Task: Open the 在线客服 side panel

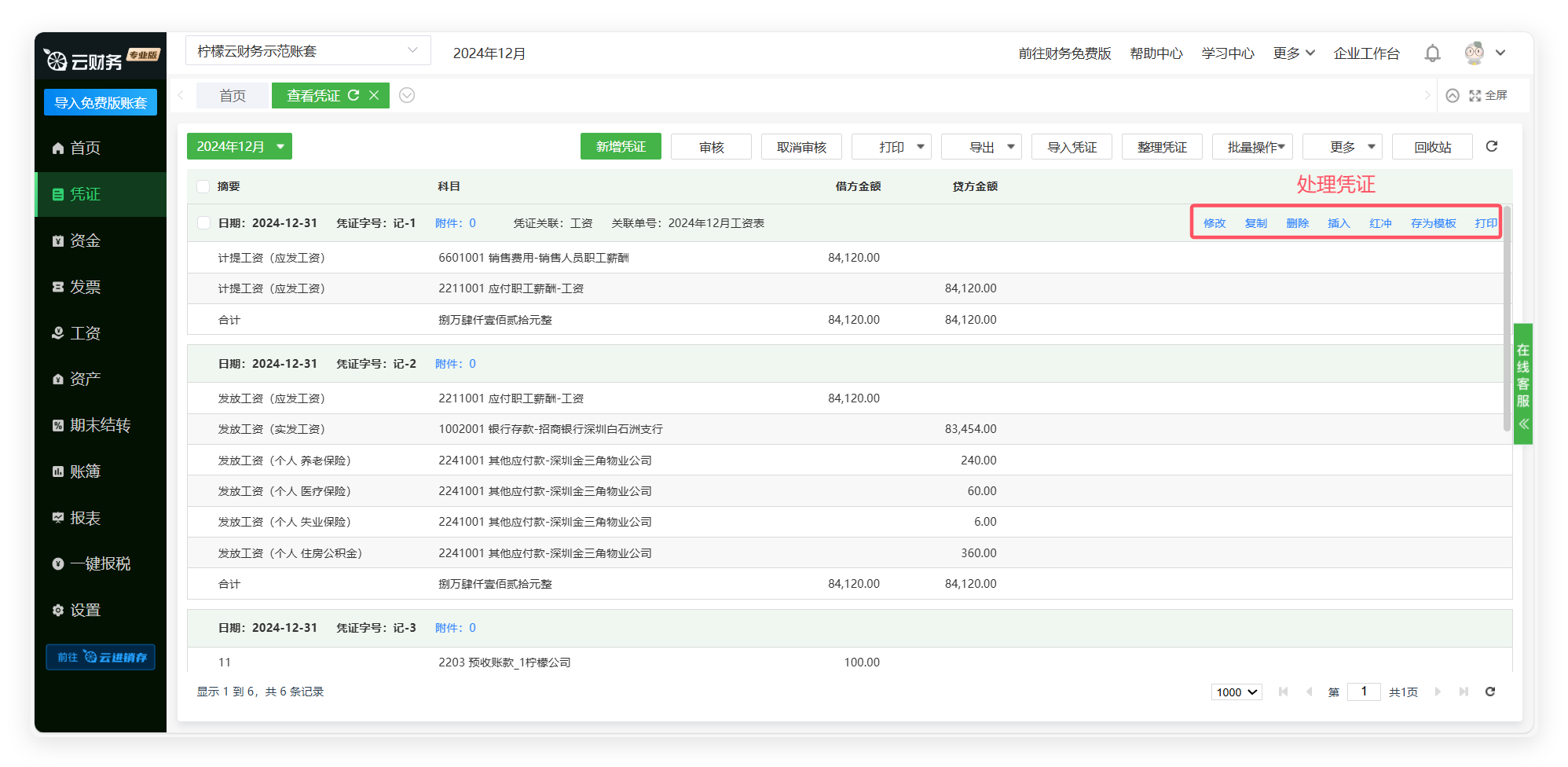Action: (x=1522, y=383)
